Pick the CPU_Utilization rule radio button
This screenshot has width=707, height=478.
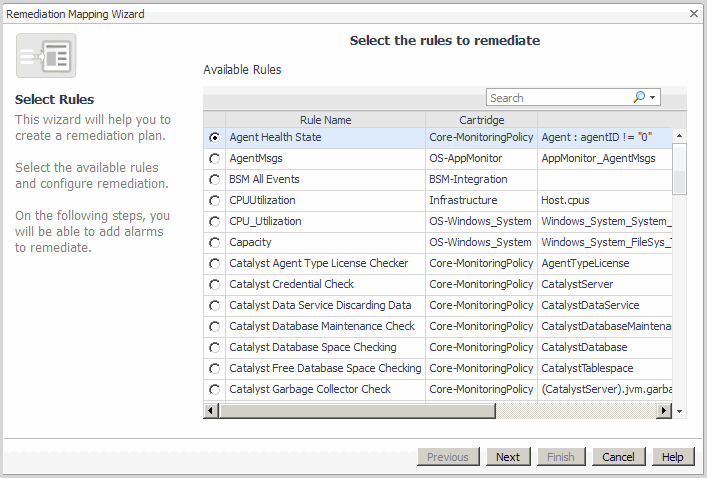pyautogui.click(x=214, y=221)
